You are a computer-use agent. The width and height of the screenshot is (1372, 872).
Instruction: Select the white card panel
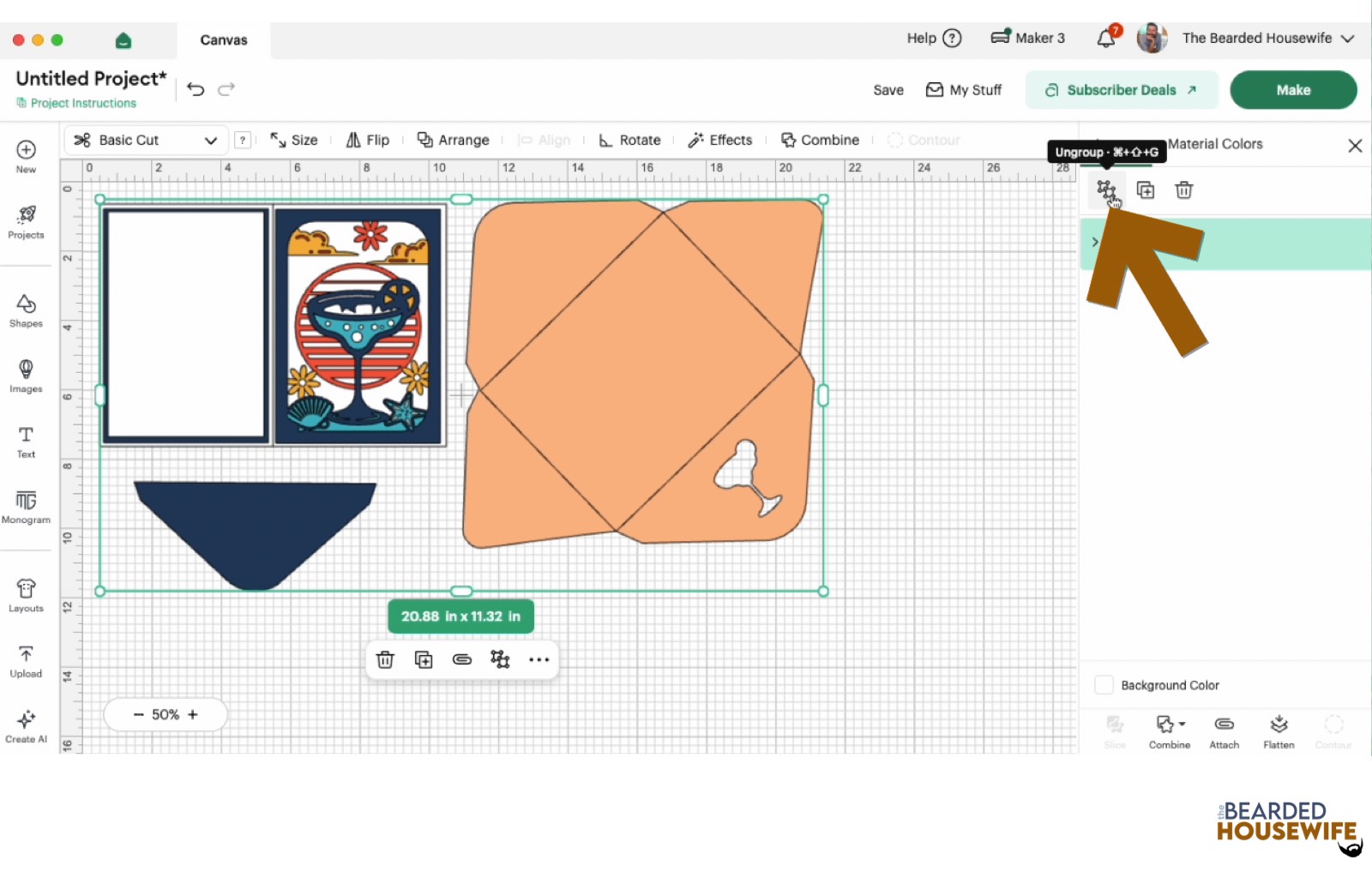click(186, 325)
